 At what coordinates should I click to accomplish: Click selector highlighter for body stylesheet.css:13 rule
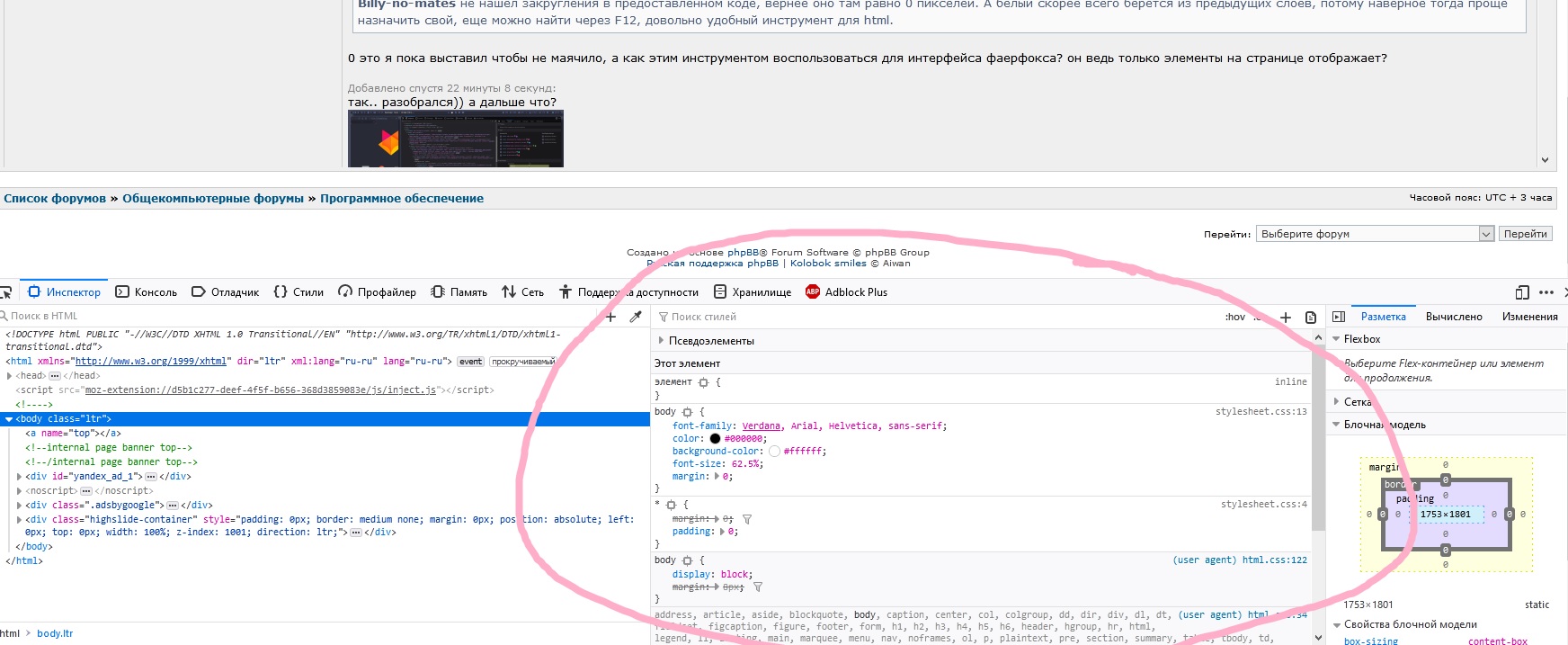pos(688,412)
